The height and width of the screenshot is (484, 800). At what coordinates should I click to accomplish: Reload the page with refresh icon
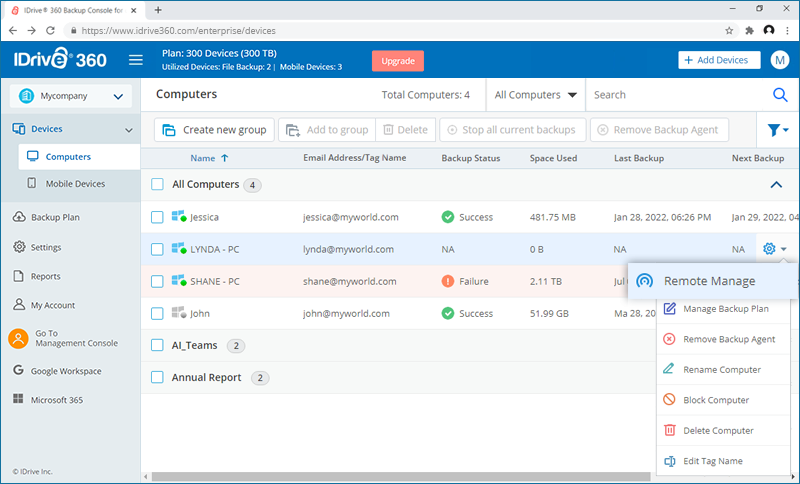50,31
